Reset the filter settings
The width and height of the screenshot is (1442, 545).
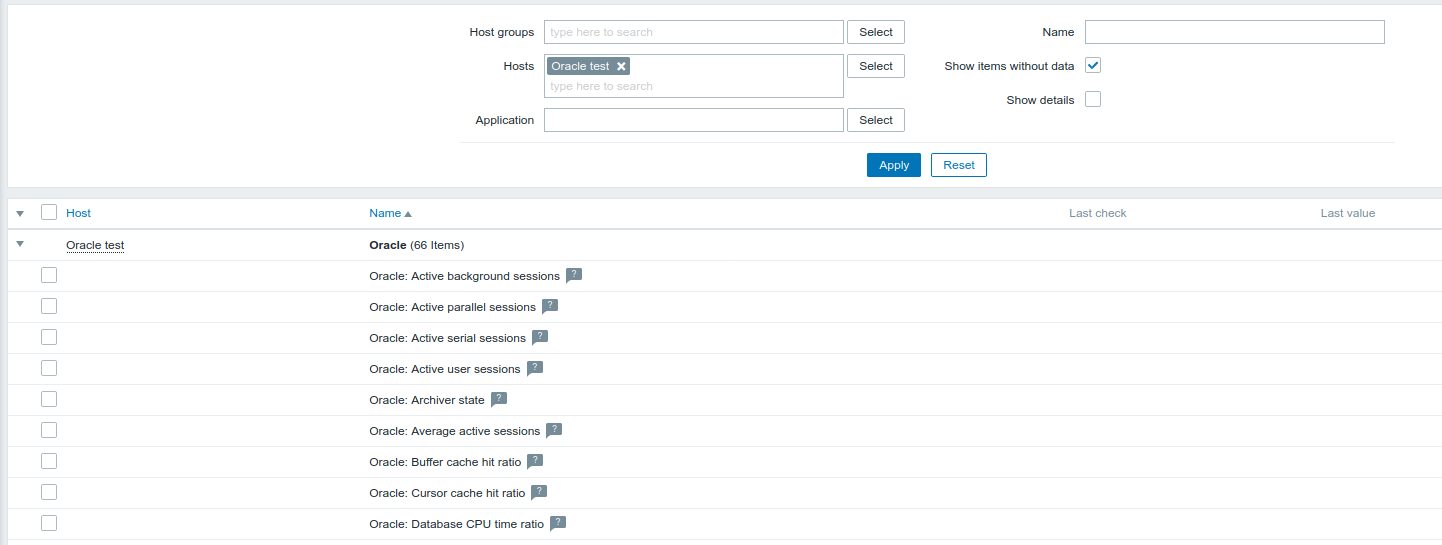click(x=958, y=165)
